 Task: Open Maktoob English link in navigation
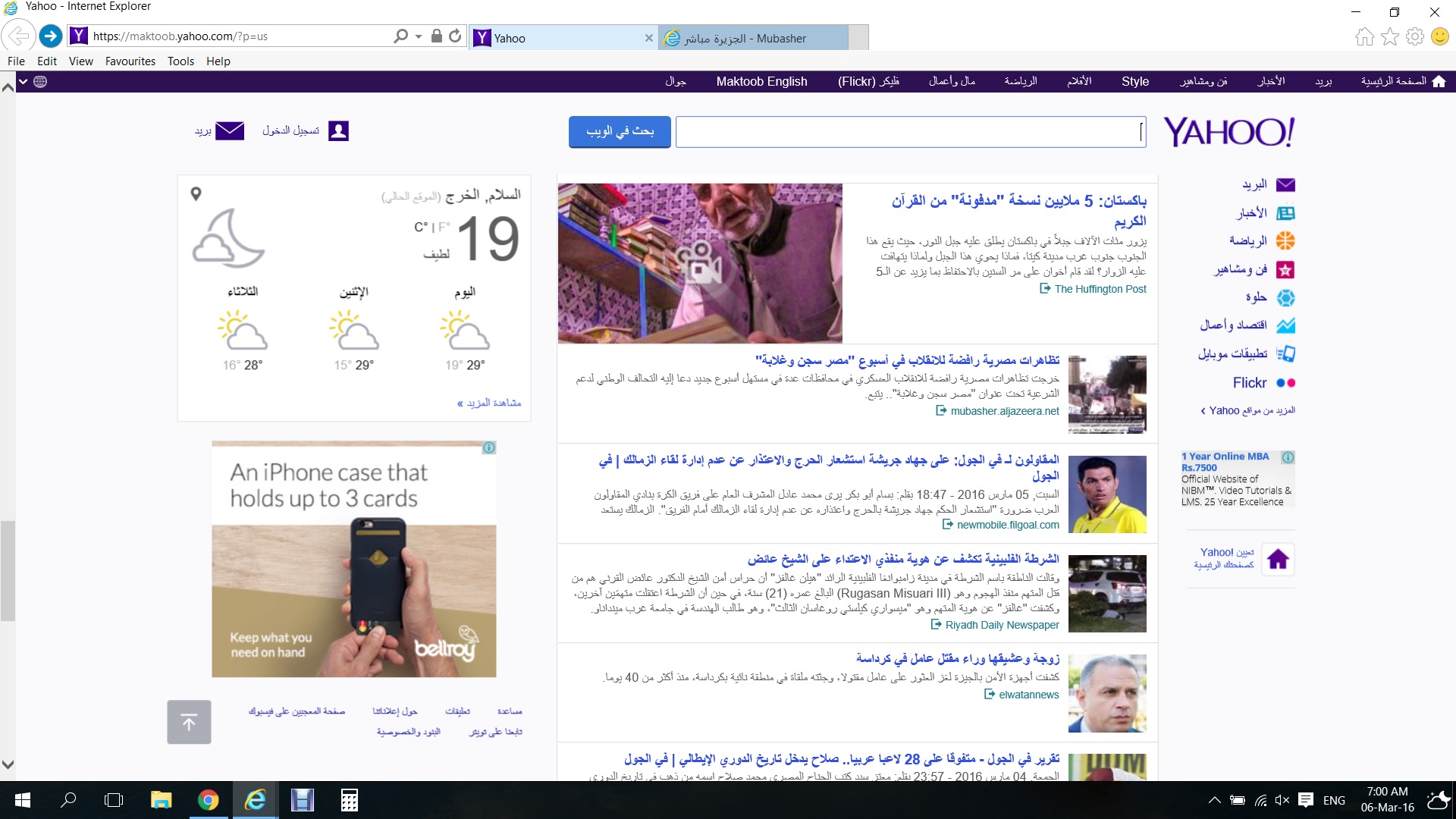(761, 81)
